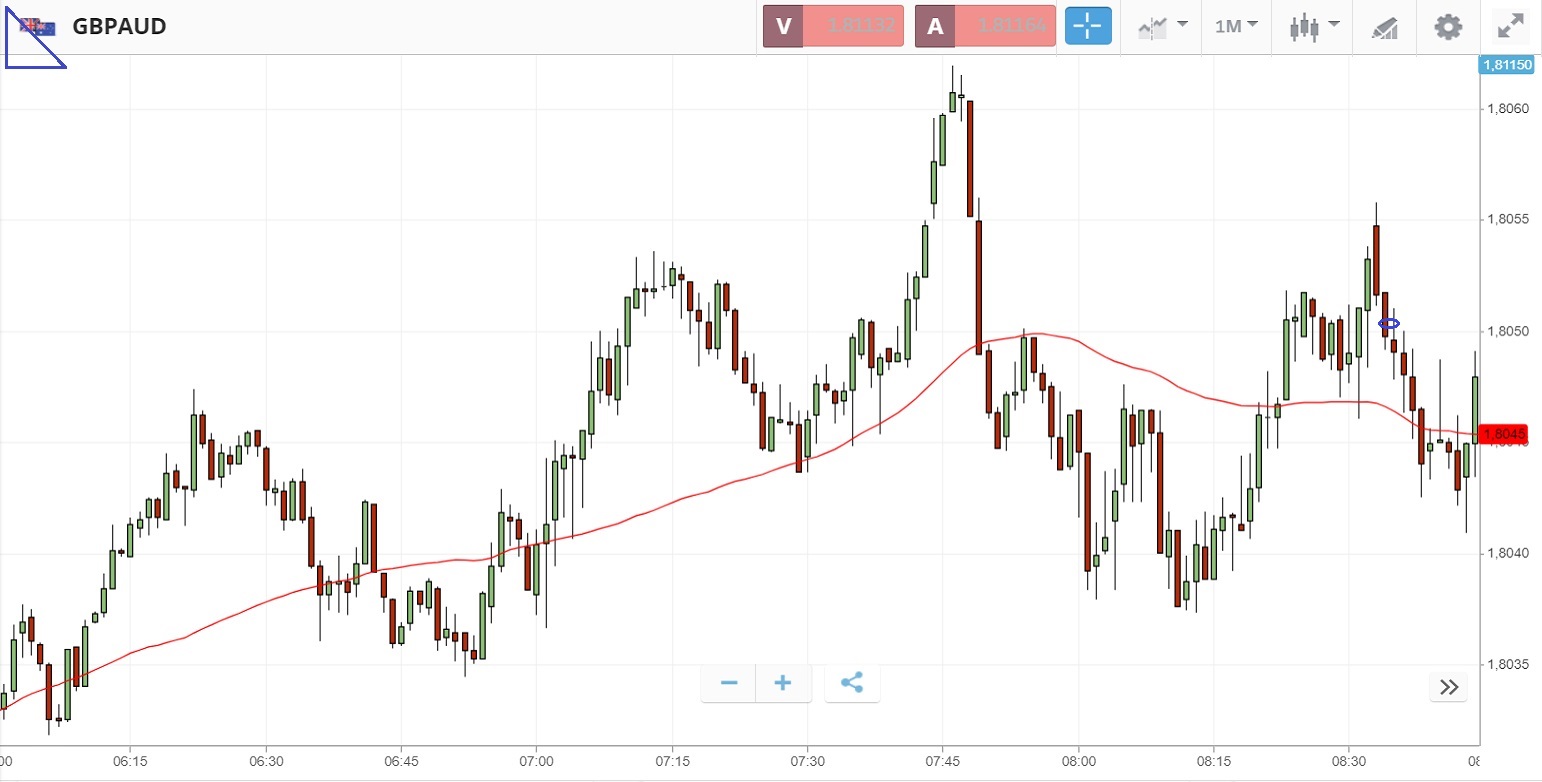1542x782 pixels.
Task: Expand chart to fullscreen
Action: (1510, 26)
